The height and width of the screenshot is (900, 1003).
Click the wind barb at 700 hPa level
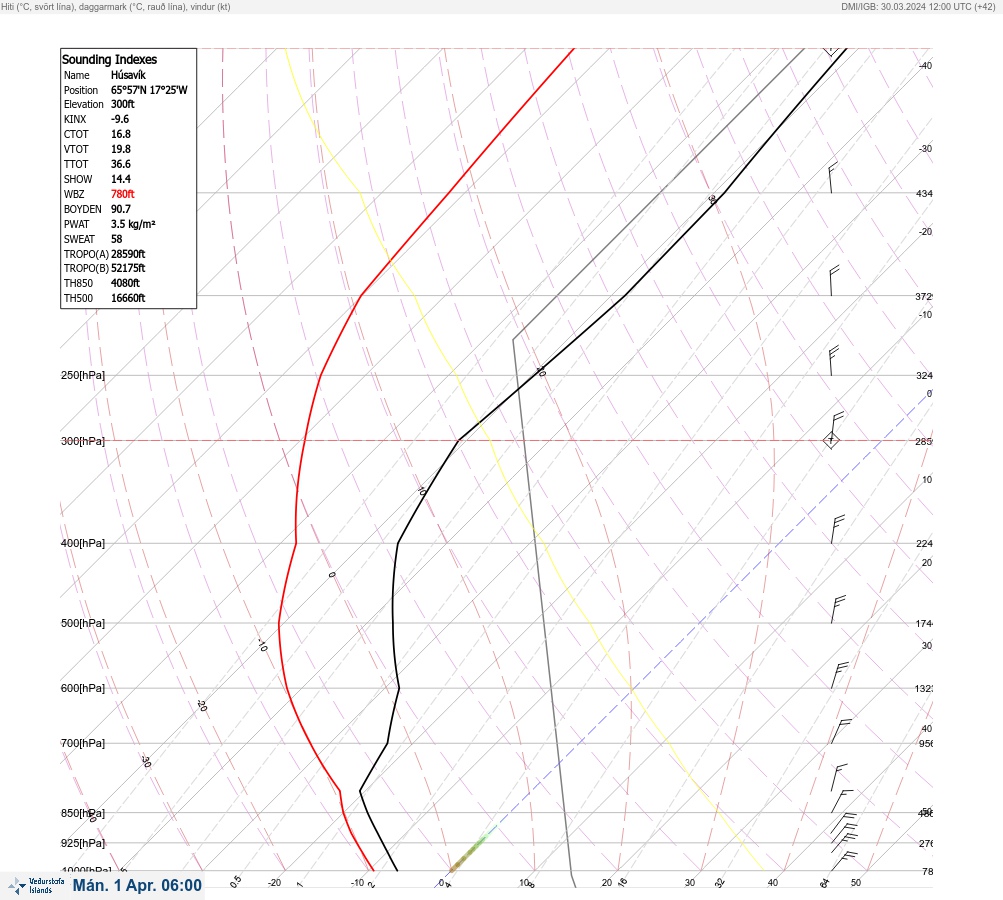tap(841, 731)
